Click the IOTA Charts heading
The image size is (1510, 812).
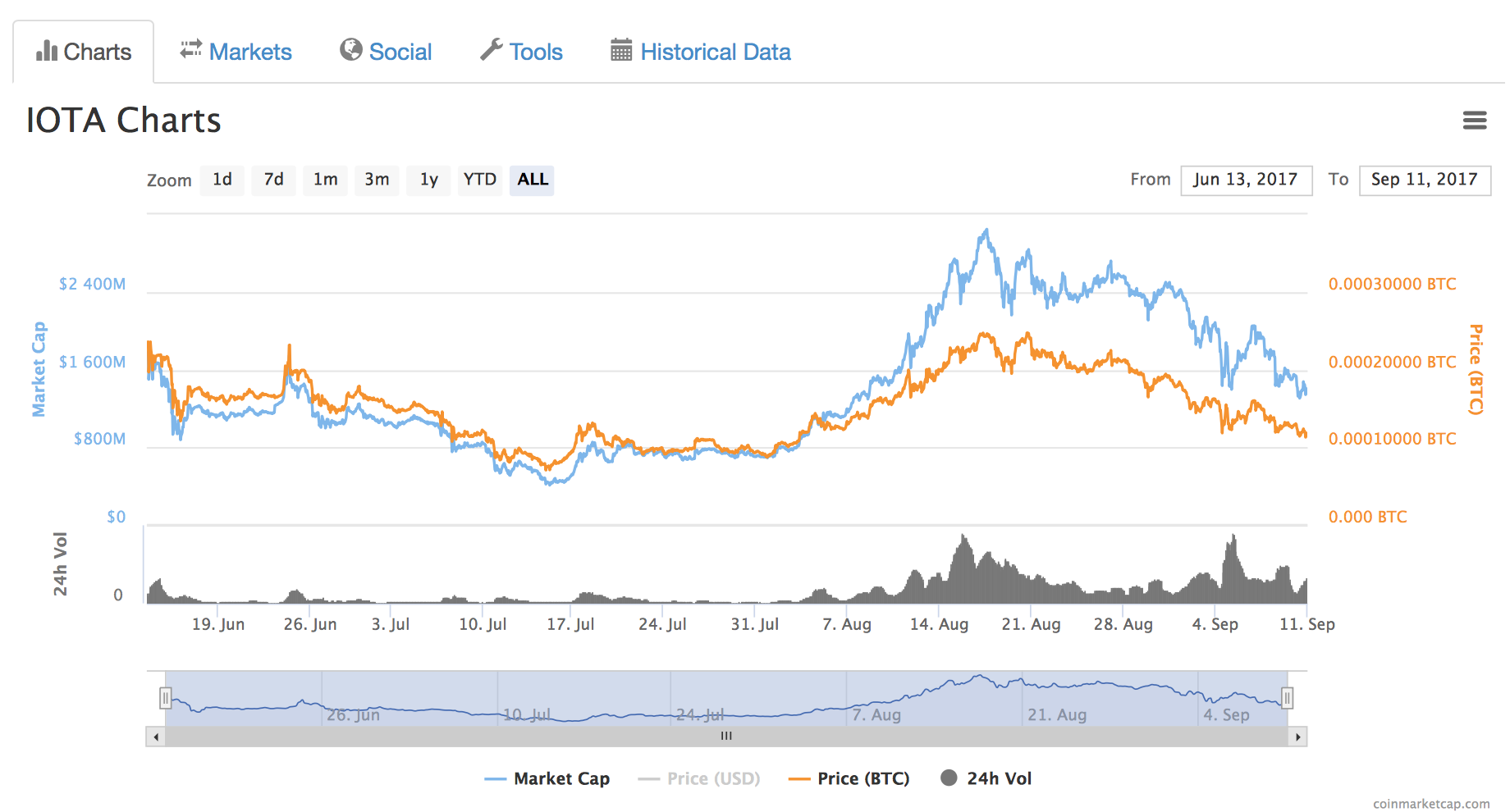[123, 121]
